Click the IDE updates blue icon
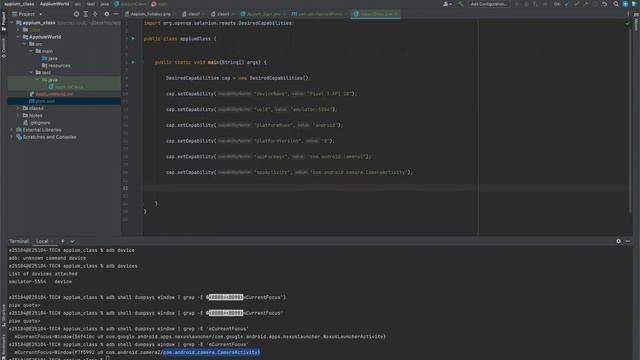640x360 pixels. (x=625, y=4)
